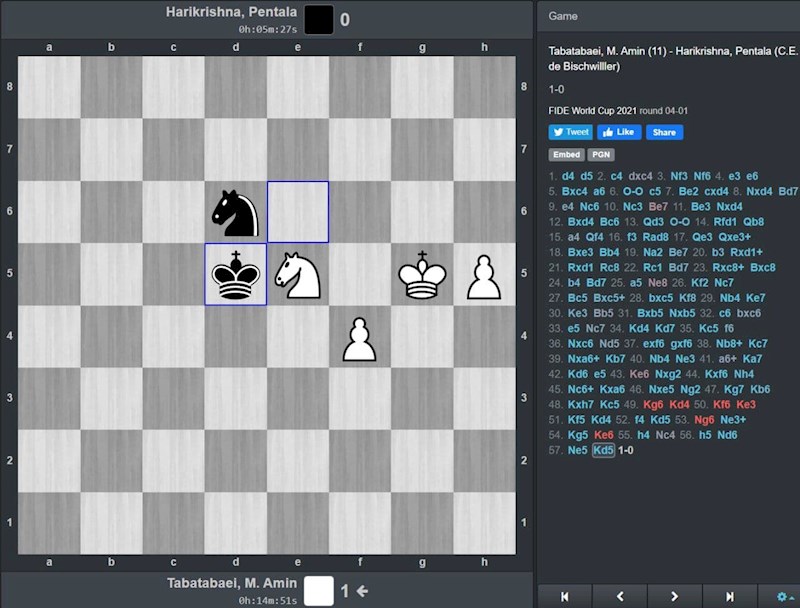Step forward one move with right chevron
Viewport: 800px width, 608px height.
674,596
